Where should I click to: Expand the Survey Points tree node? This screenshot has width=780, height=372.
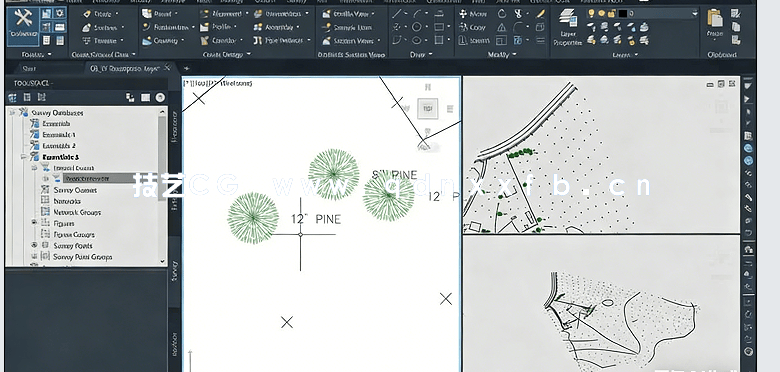click(34, 245)
